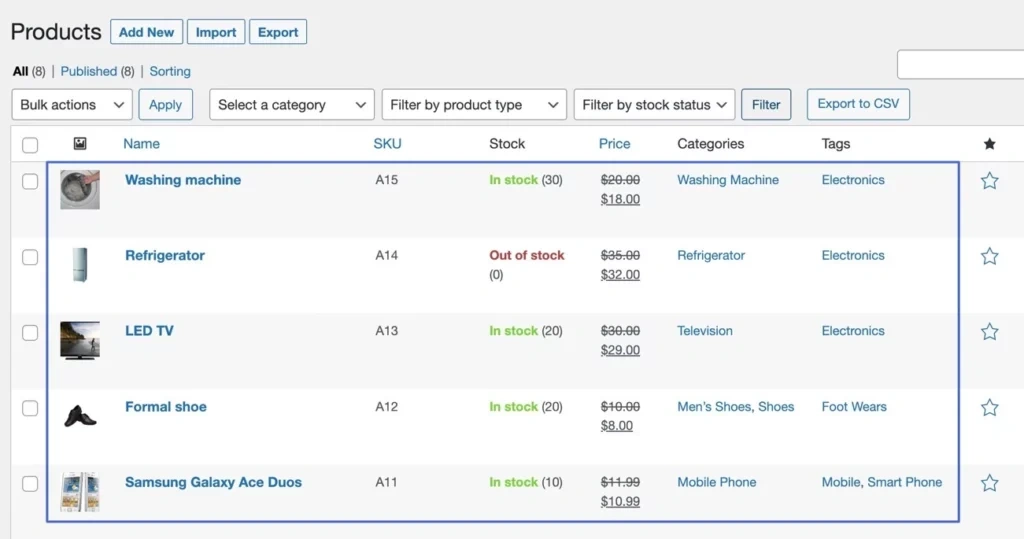Tick the select-all checkbox in the header
The image size is (1024, 539).
point(30,145)
